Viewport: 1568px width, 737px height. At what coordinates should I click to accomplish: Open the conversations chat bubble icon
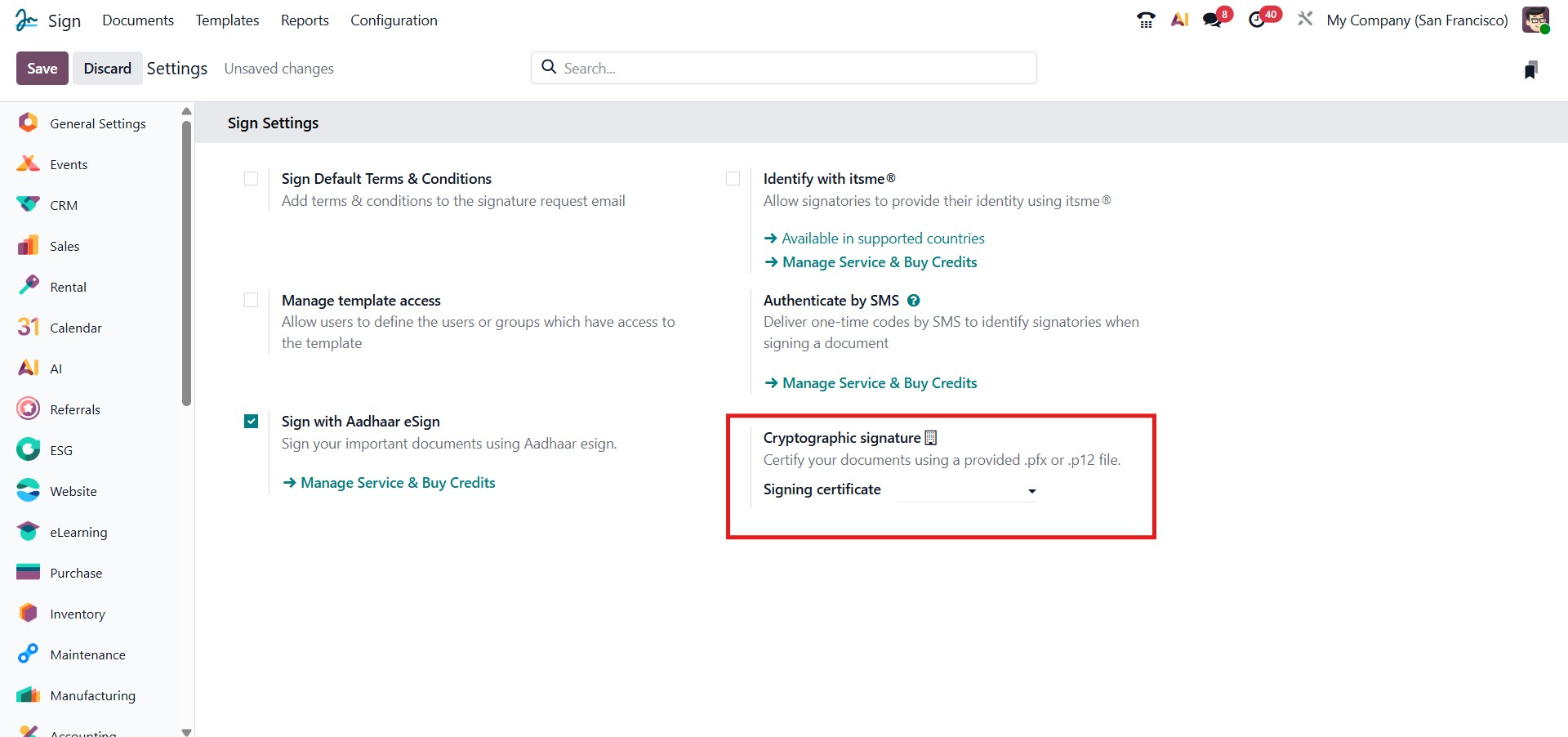click(1213, 20)
